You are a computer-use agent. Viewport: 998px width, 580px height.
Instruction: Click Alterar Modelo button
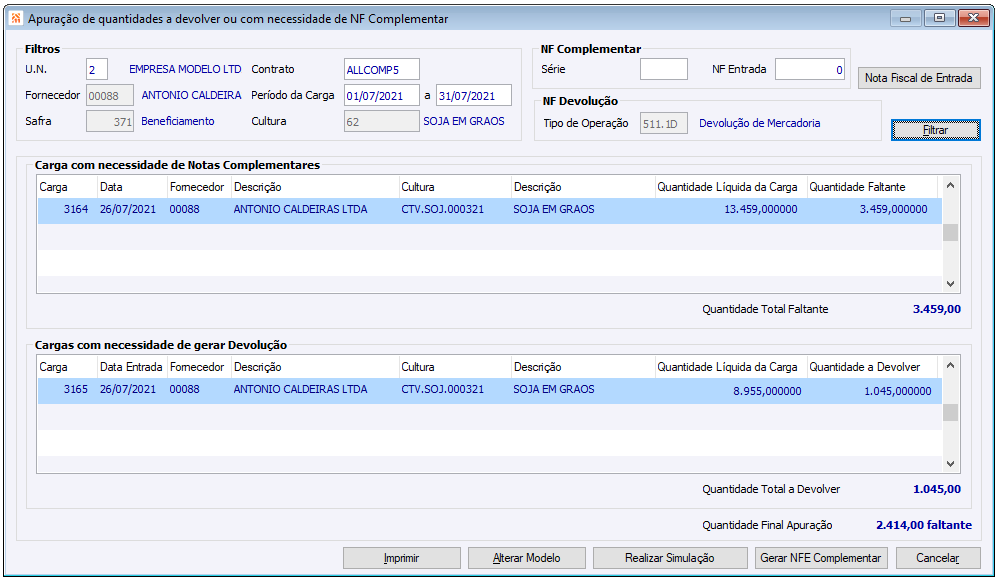[526, 558]
